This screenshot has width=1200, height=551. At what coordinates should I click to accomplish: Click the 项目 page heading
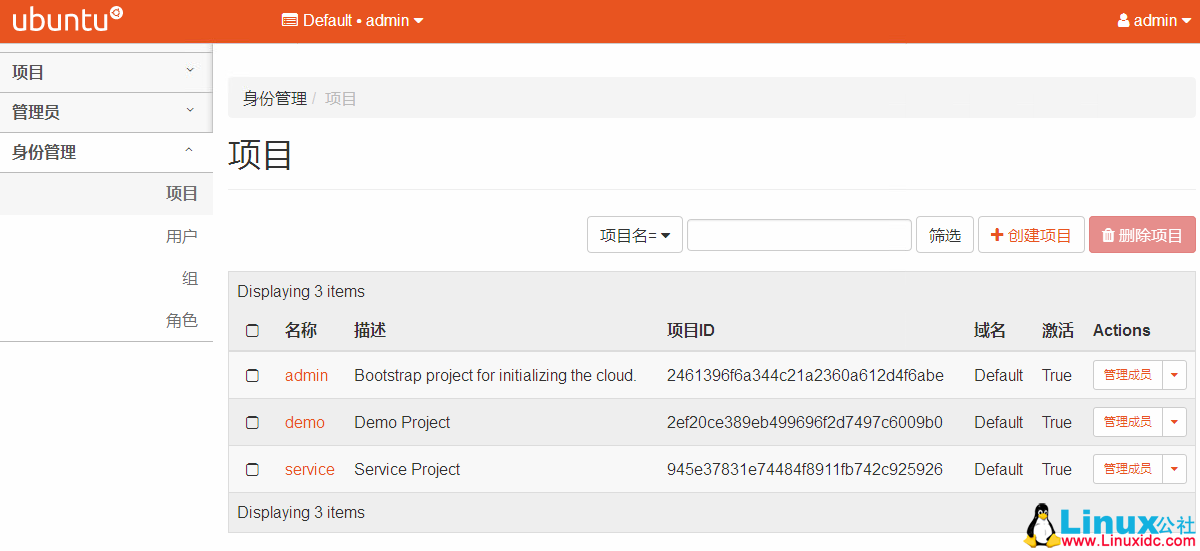(260, 154)
